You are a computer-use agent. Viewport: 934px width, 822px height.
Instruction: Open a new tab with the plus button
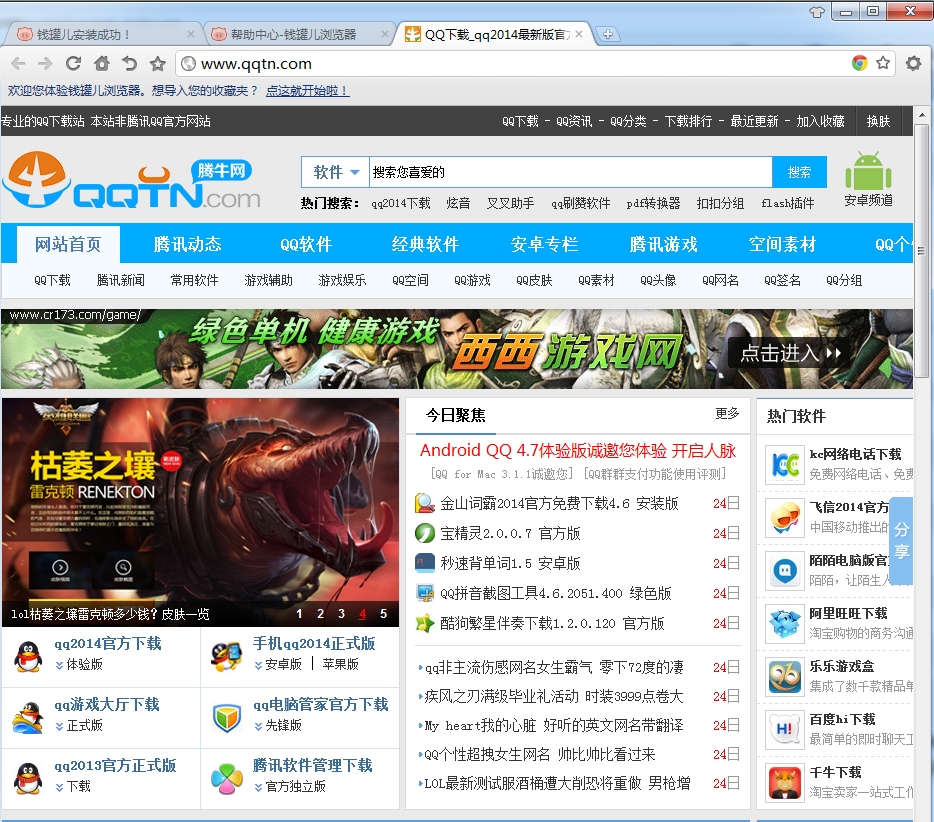[x=607, y=34]
